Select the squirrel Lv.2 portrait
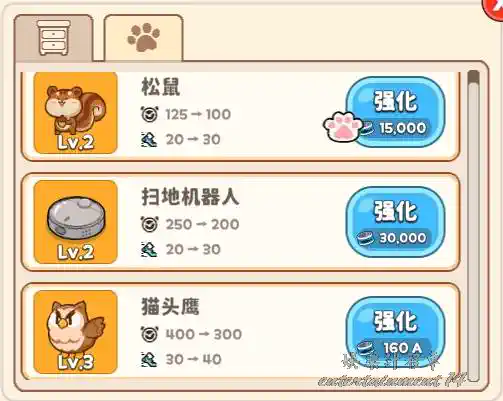This screenshot has width=503, height=401. [76, 113]
